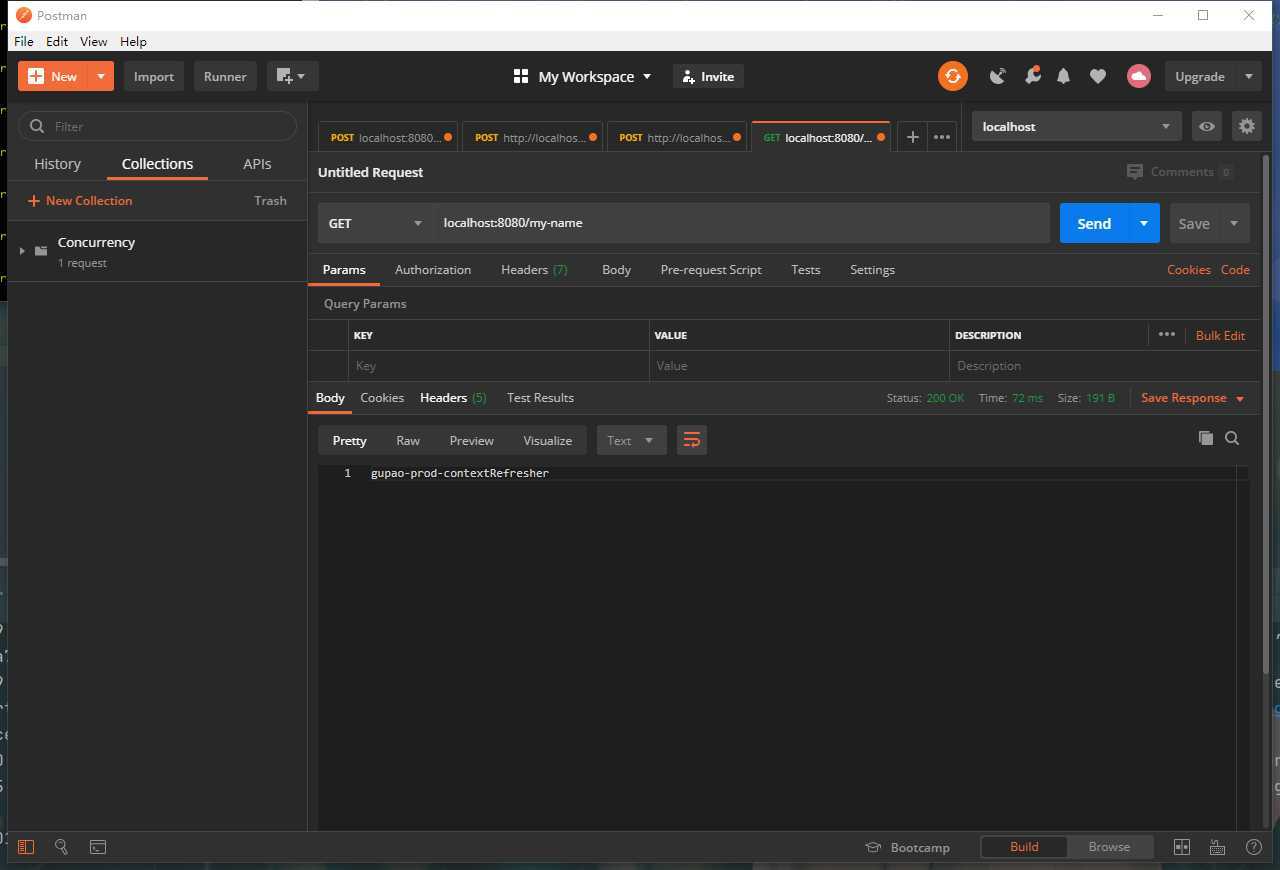Click the Trash link in sidebar
Viewport: 1280px width, 870px height.
point(270,200)
